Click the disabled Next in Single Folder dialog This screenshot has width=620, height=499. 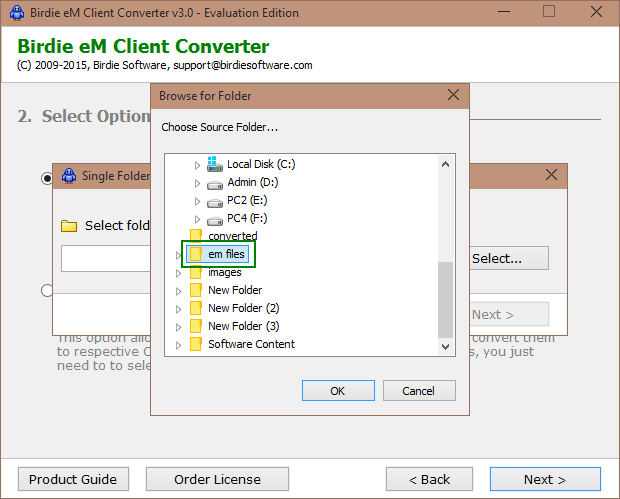point(509,314)
